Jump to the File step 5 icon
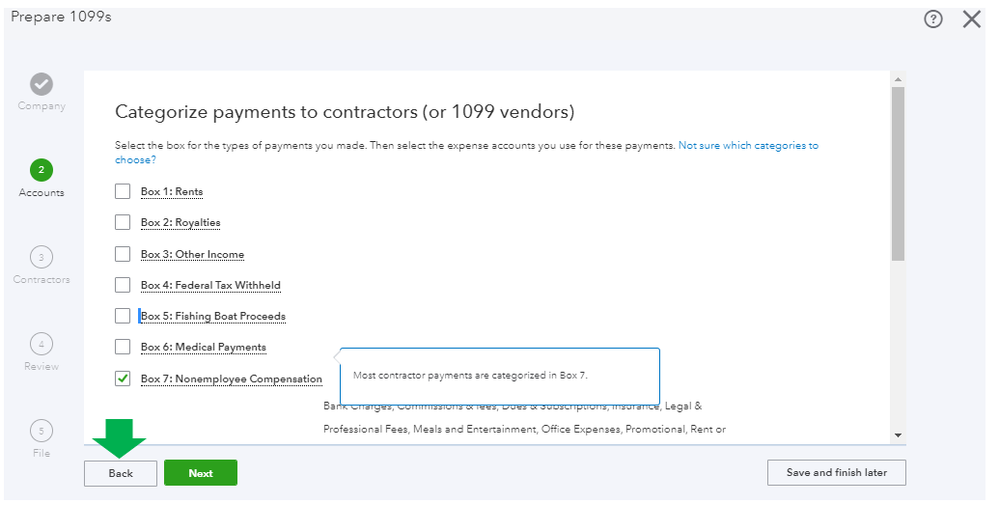Screen dimensions: 999x508 coord(41,431)
